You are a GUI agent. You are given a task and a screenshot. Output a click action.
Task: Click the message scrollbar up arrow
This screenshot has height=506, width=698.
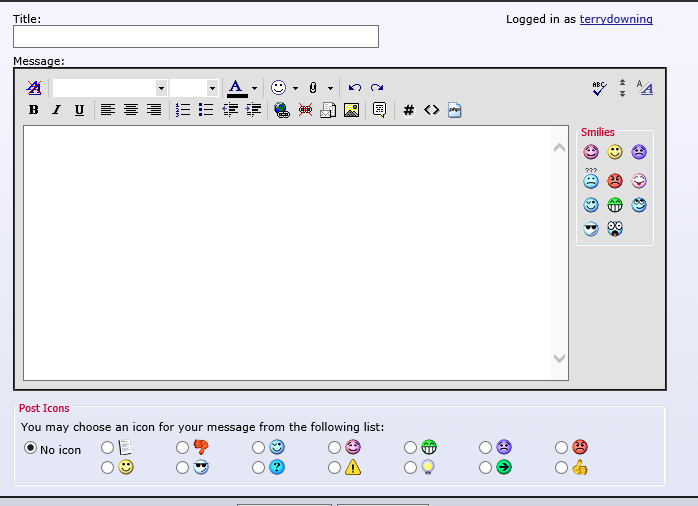pos(560,148)
